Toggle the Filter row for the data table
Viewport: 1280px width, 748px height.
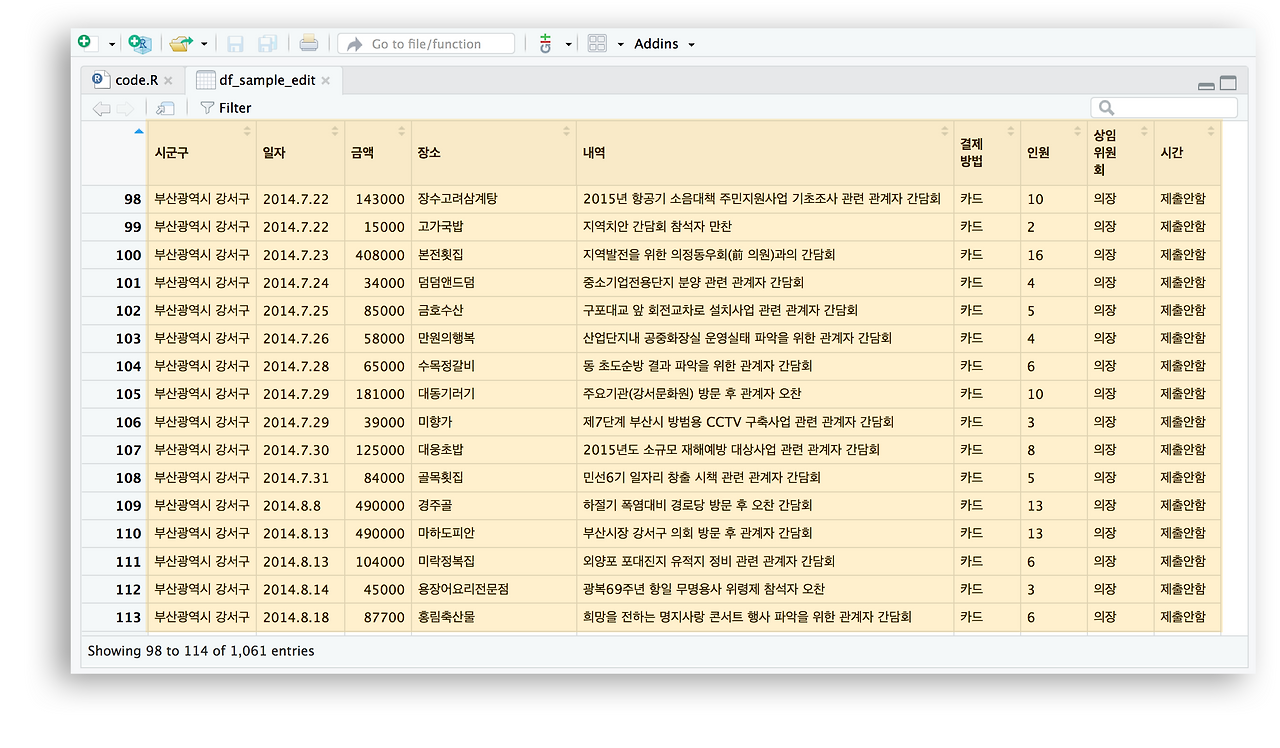[x=225, y=108]
